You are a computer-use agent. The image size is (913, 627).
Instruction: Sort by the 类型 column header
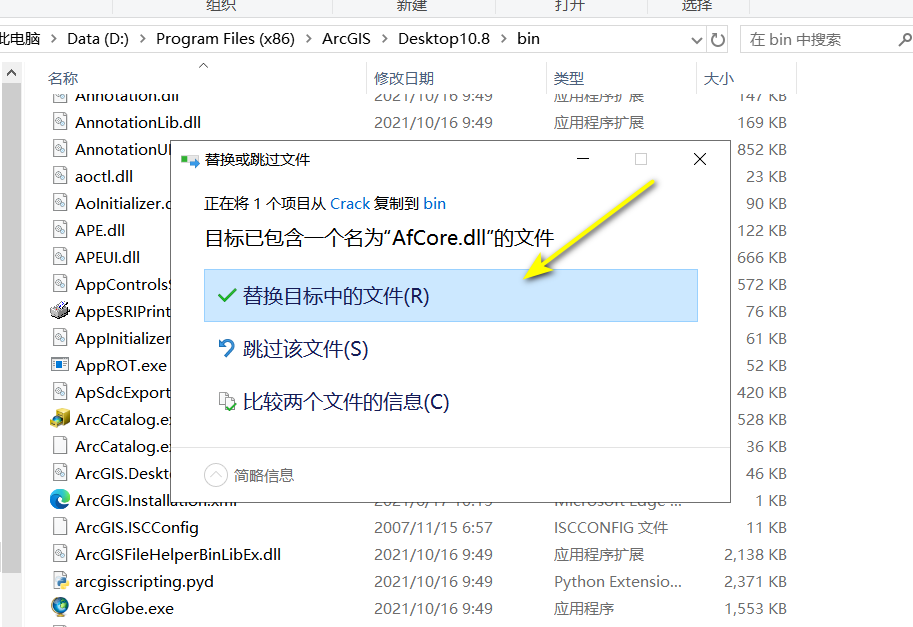(x=568, y=78)
